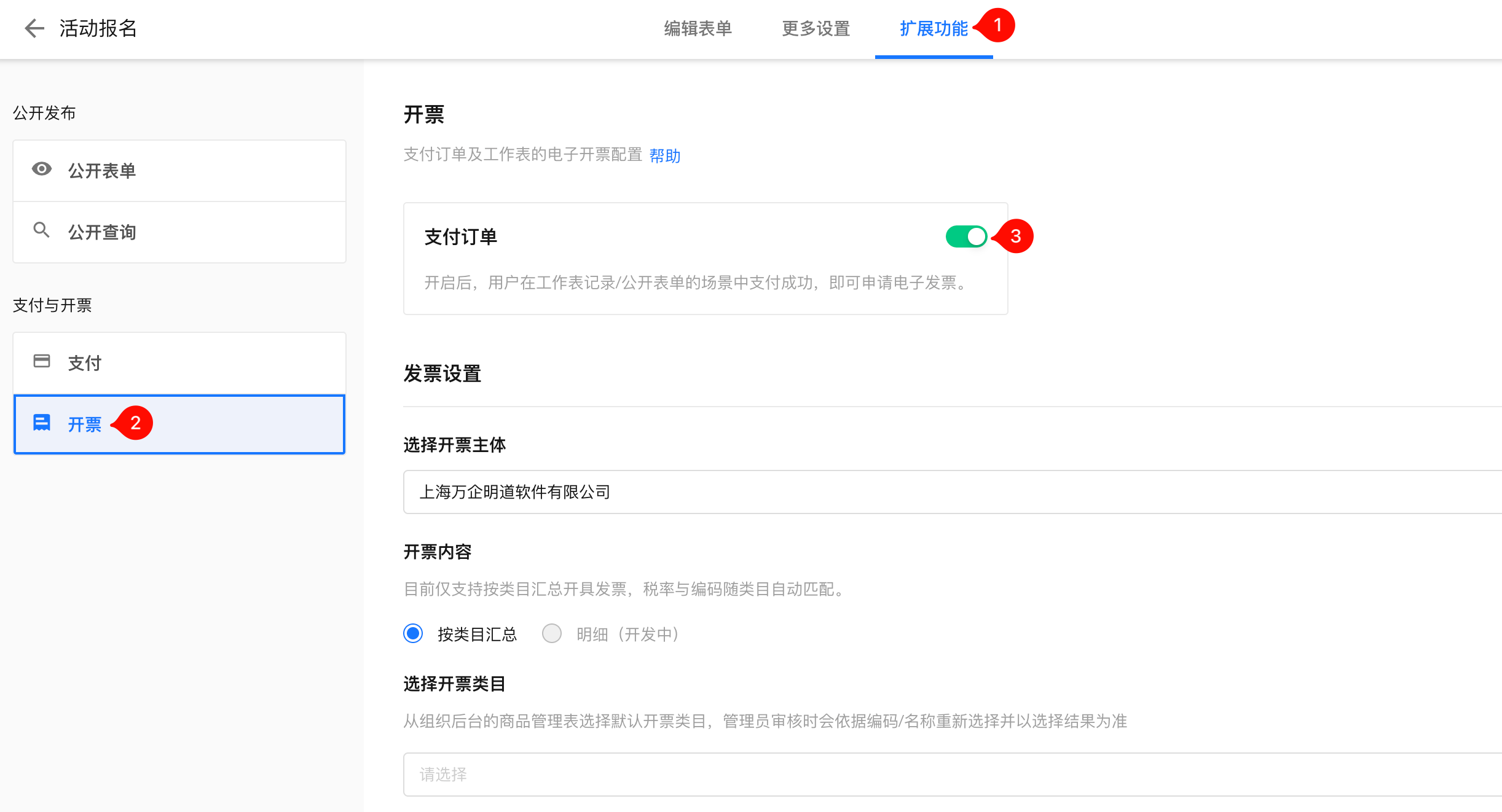The height and width of the screenshot is (812, 1502).
Task: Click red annotation badge number 2
Action: 135,423
